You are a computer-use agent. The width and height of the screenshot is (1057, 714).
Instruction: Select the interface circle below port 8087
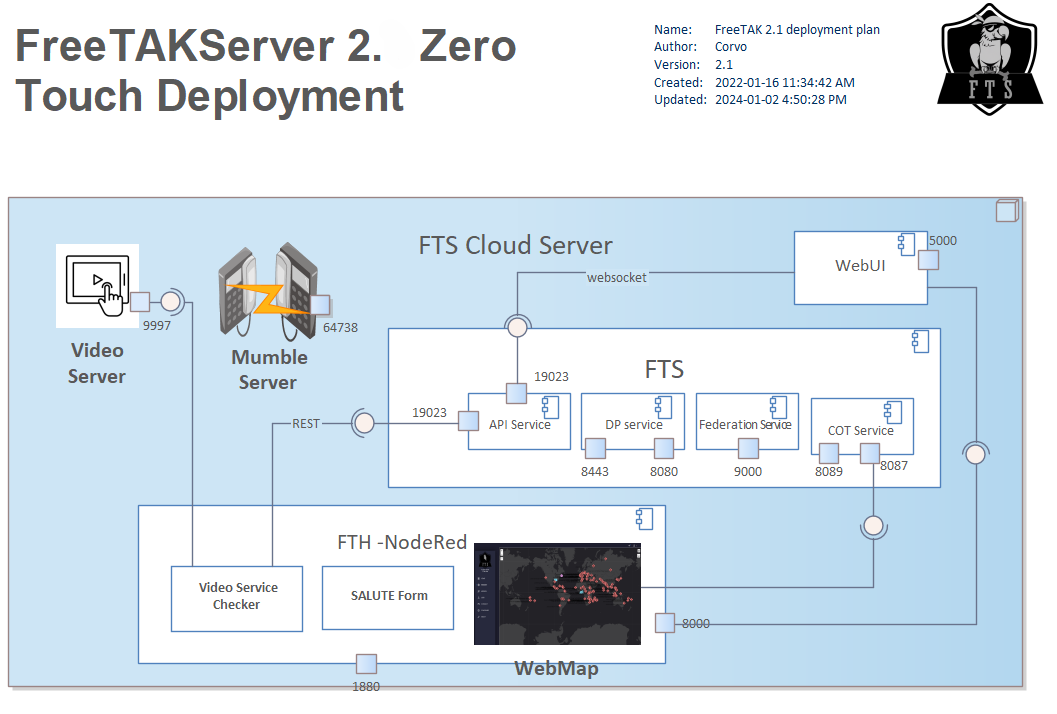(x=874, y=525)
